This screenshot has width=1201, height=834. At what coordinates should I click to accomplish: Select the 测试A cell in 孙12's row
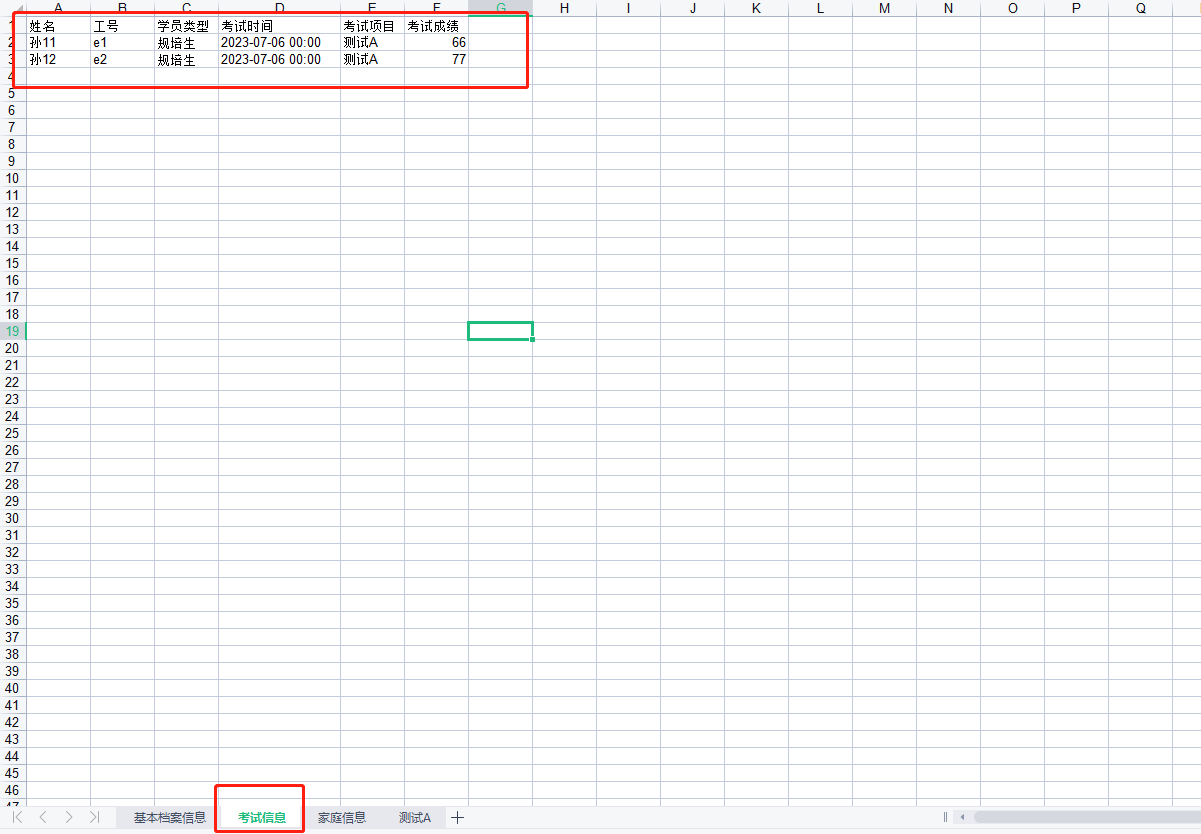tap(372, 60)
